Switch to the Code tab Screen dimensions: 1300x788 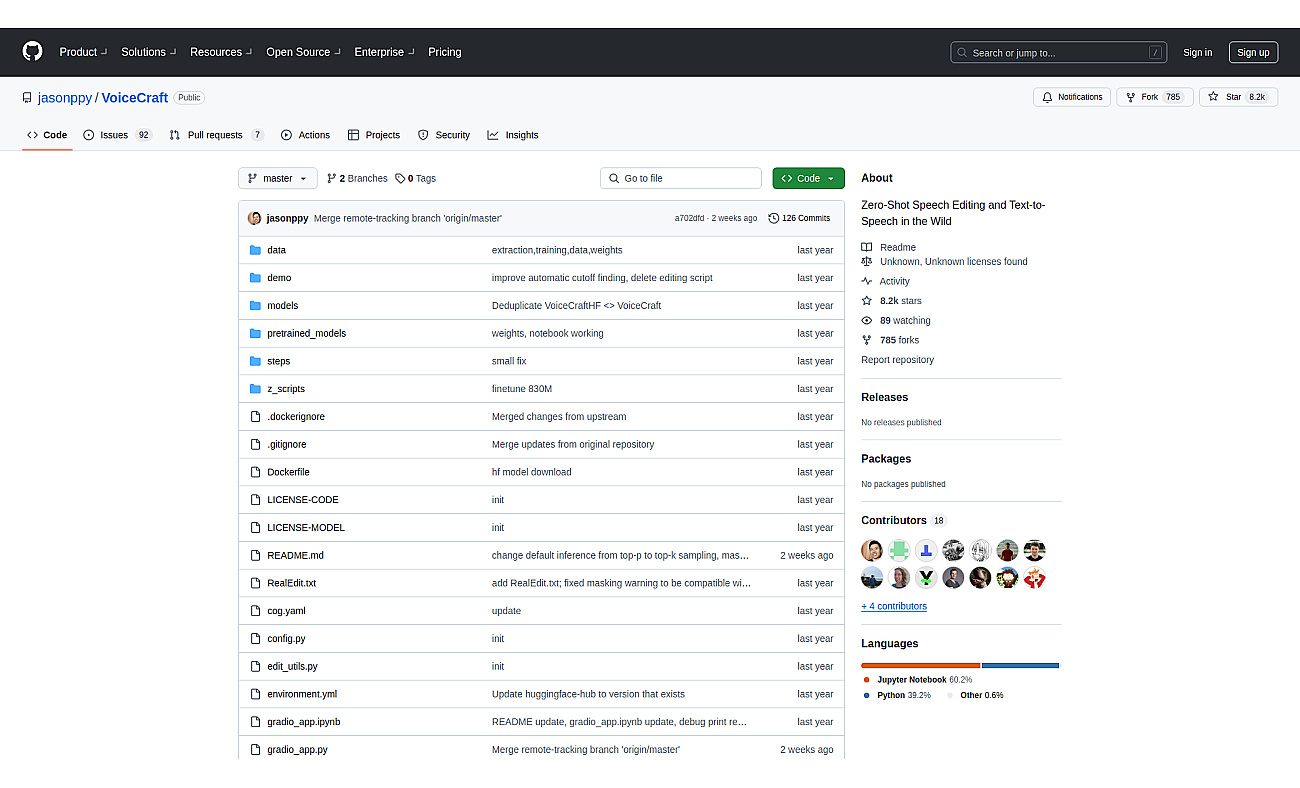tap(47, 135)
